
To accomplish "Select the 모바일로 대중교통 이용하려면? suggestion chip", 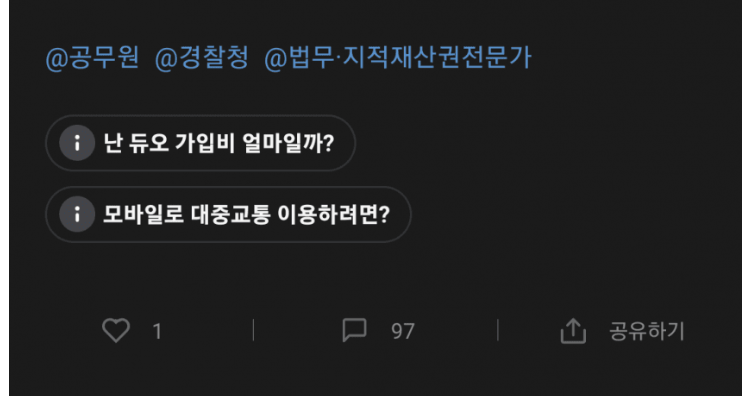I will coord(228,214).
